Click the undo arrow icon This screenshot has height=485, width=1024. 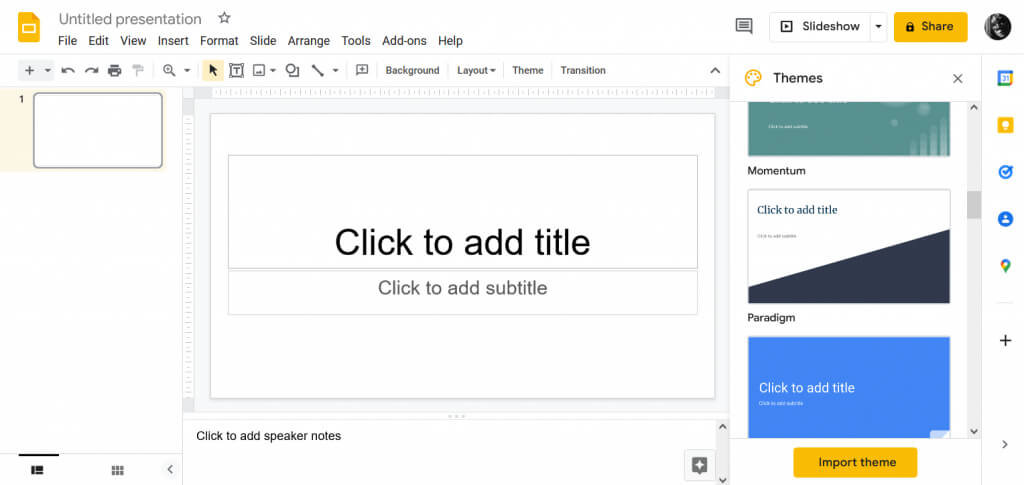(x=68, y=70)
